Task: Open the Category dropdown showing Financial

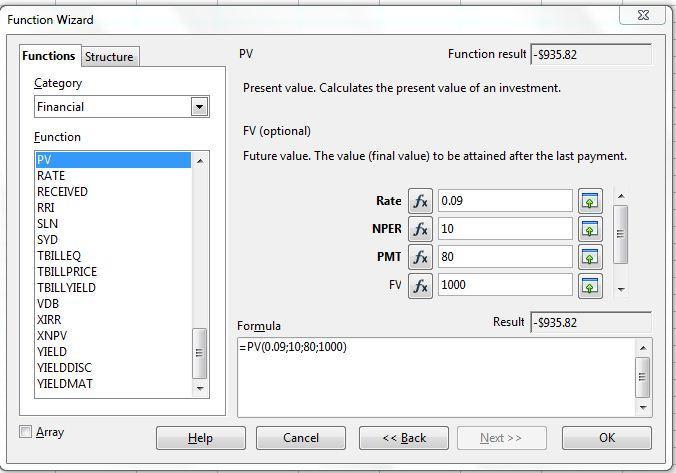Action: [122, 107]
